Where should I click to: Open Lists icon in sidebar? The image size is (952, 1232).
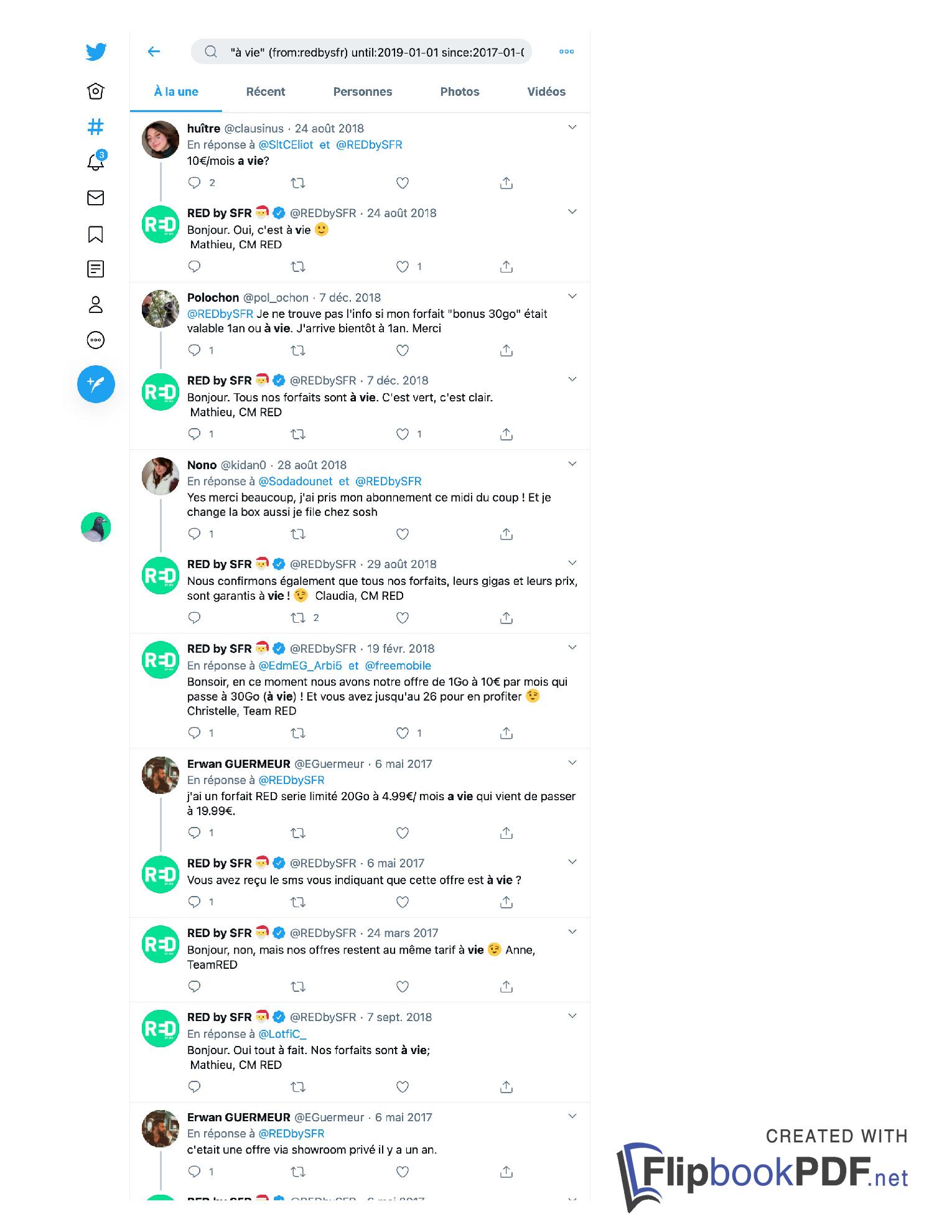95,269
